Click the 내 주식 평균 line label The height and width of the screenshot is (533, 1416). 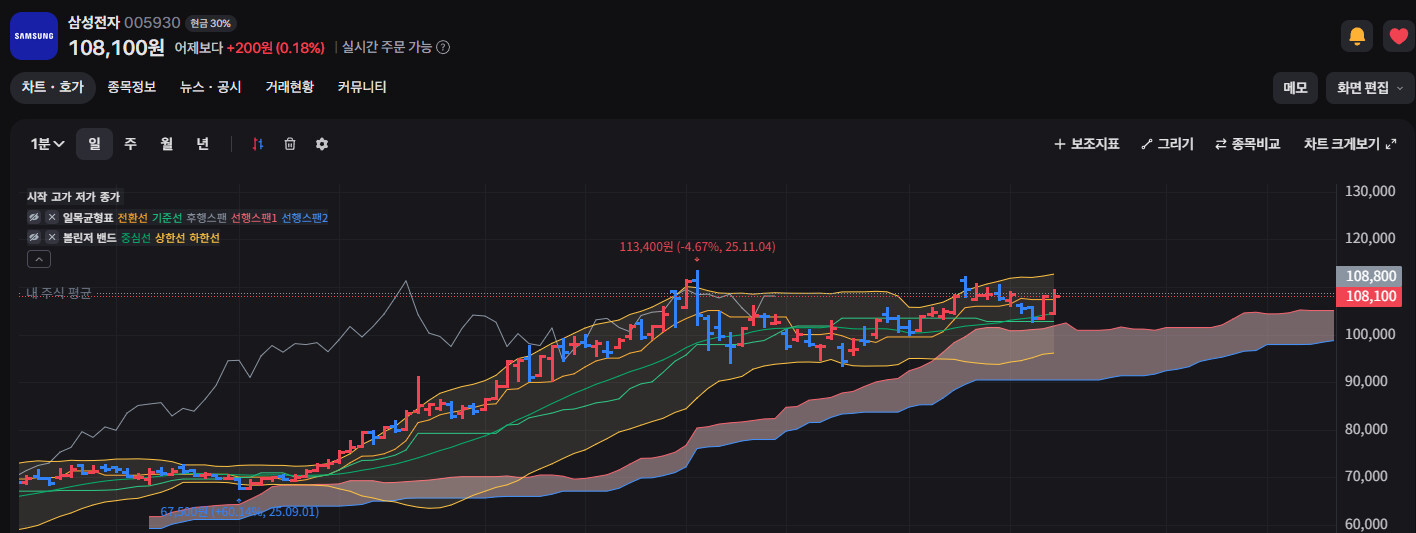59,292
